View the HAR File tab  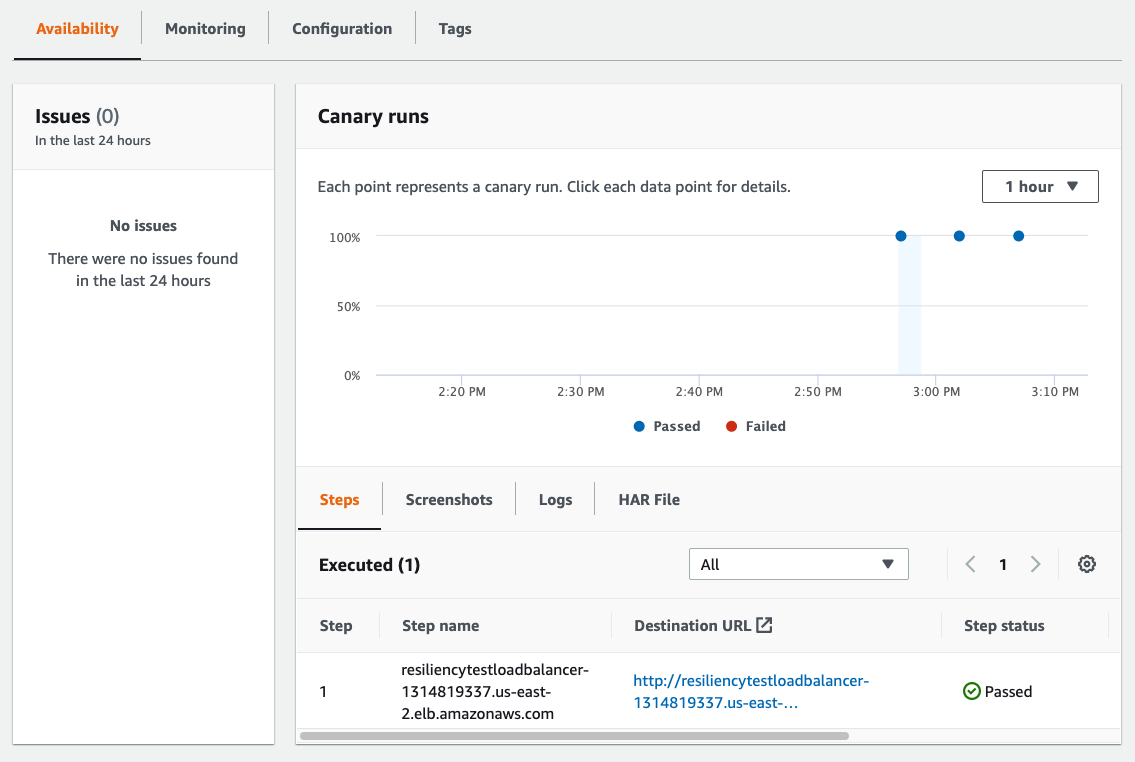[x=649, y=499]
